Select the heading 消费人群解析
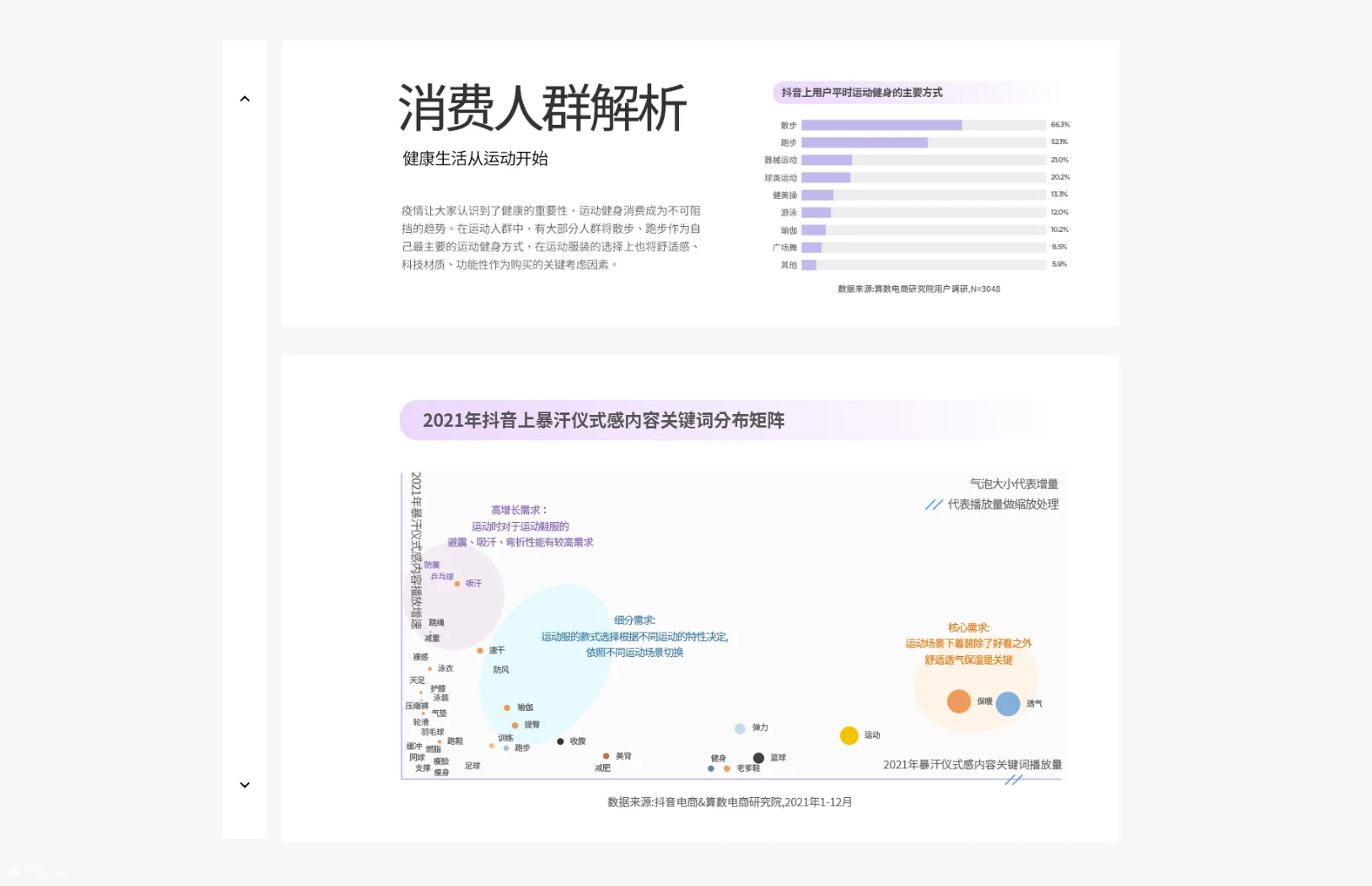This screenshot has width=1372, height=886. pyautogui.click(x=543, y=107)
